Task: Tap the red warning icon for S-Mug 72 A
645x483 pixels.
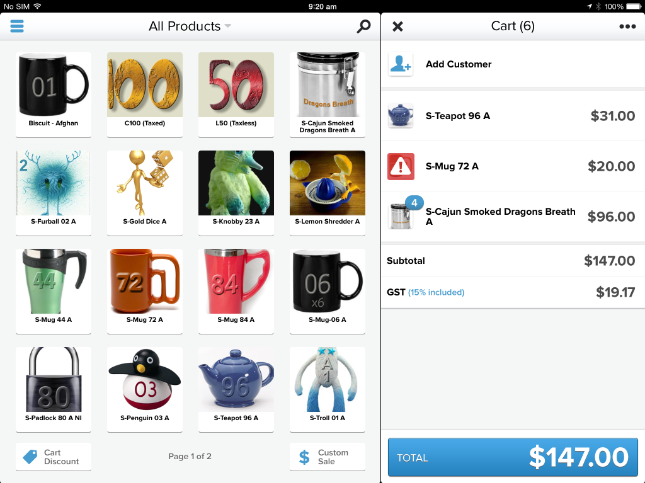Action: (x=400, y=166)
